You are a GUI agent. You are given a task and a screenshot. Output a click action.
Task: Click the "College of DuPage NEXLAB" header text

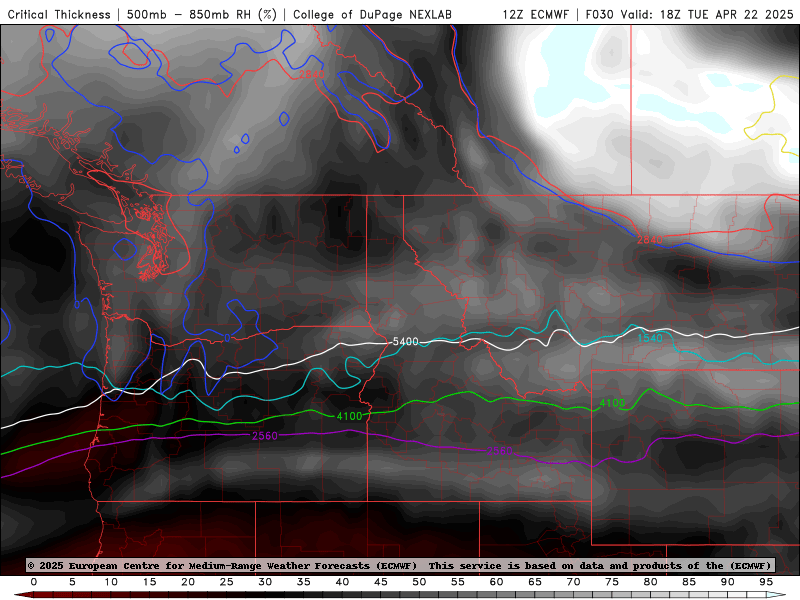(372, 14)
